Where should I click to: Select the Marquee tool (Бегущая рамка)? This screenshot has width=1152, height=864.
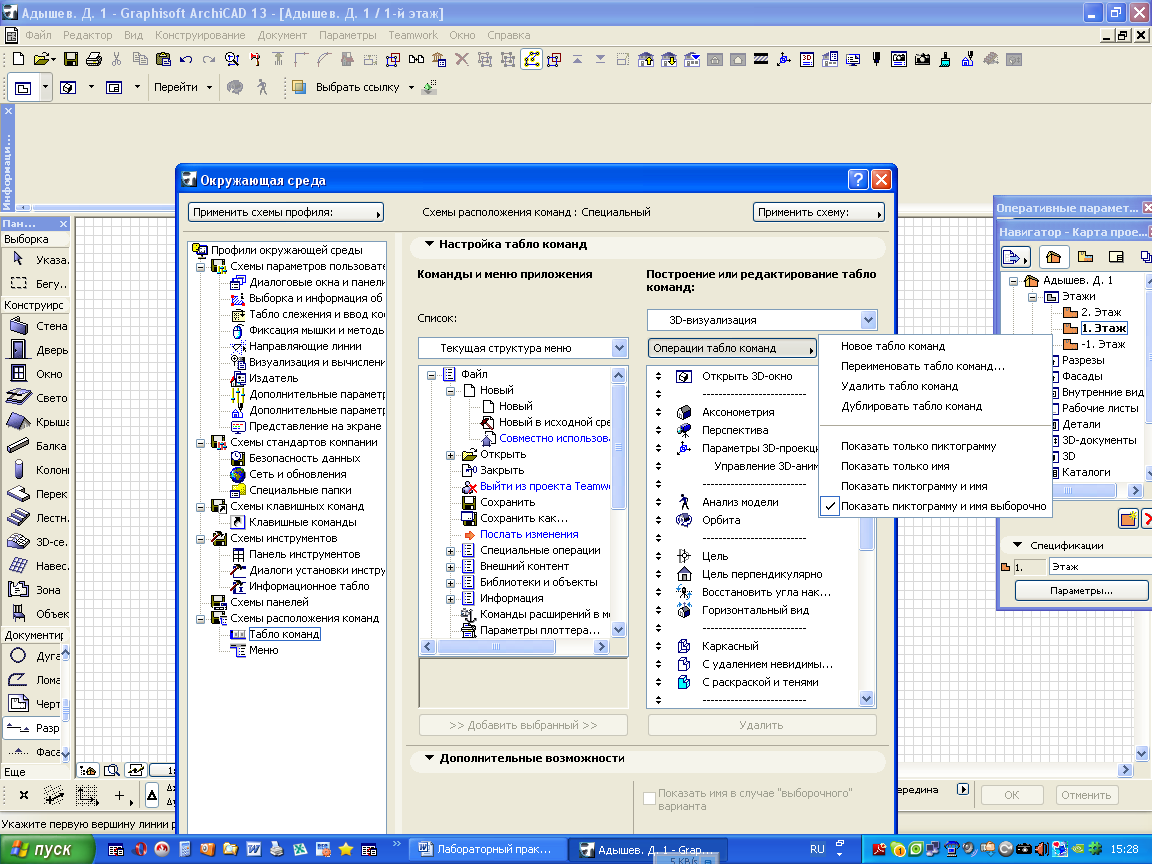35,283
